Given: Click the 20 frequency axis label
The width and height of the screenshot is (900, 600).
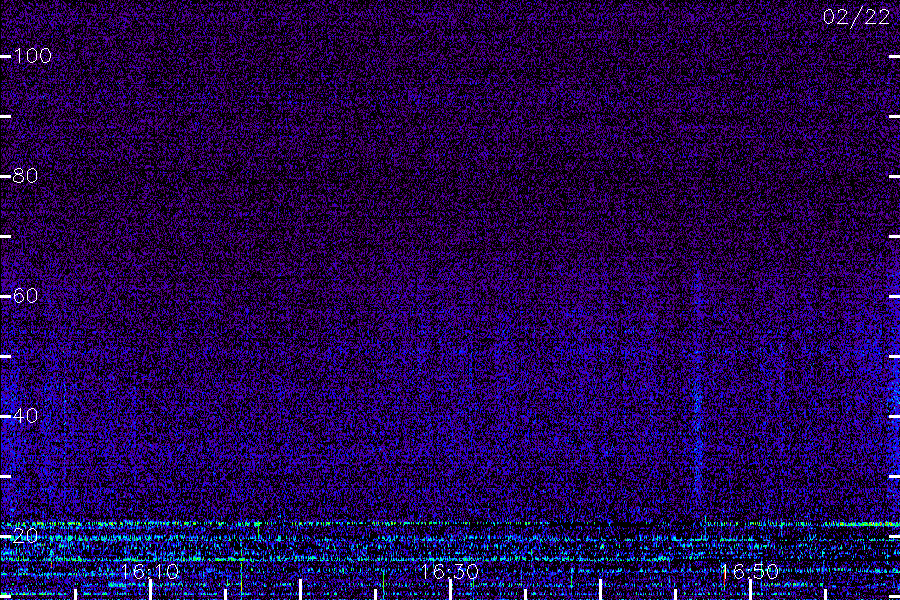Looking at the screenshot, I should [x=25, y=535].
